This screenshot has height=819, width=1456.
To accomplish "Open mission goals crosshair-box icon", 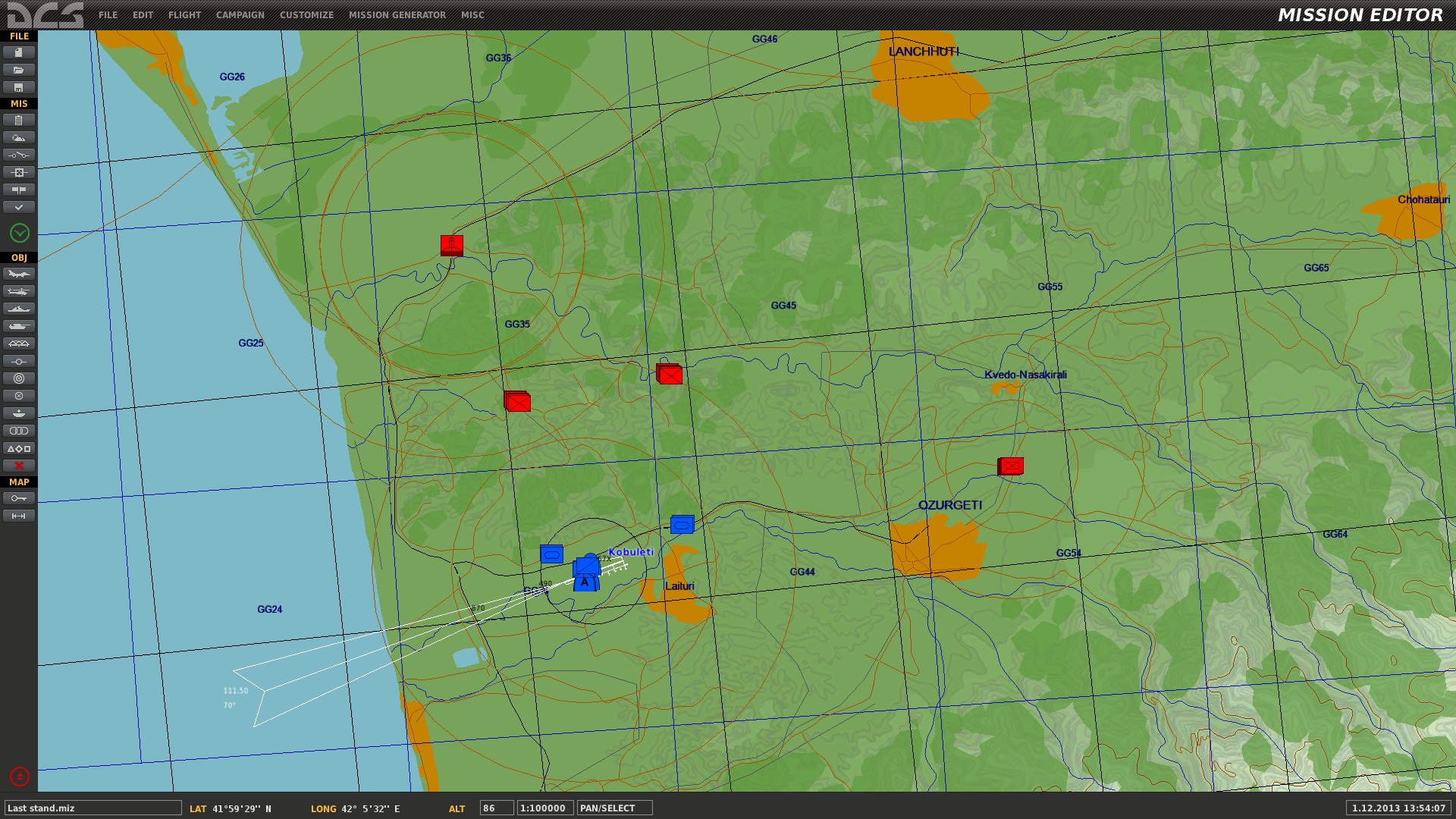I will point(19,172).
